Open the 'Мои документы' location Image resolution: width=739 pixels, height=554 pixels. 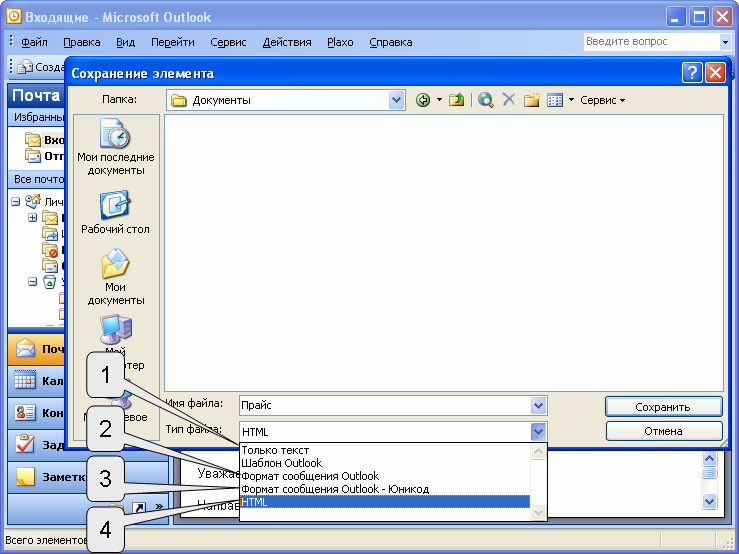tap(115, 277)
